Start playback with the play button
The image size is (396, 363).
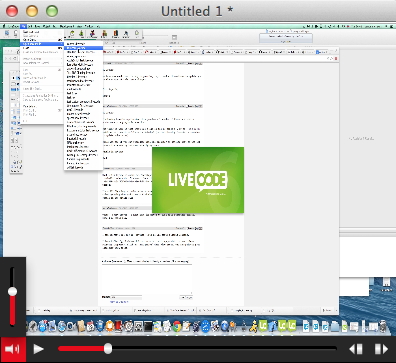point(39,349)
